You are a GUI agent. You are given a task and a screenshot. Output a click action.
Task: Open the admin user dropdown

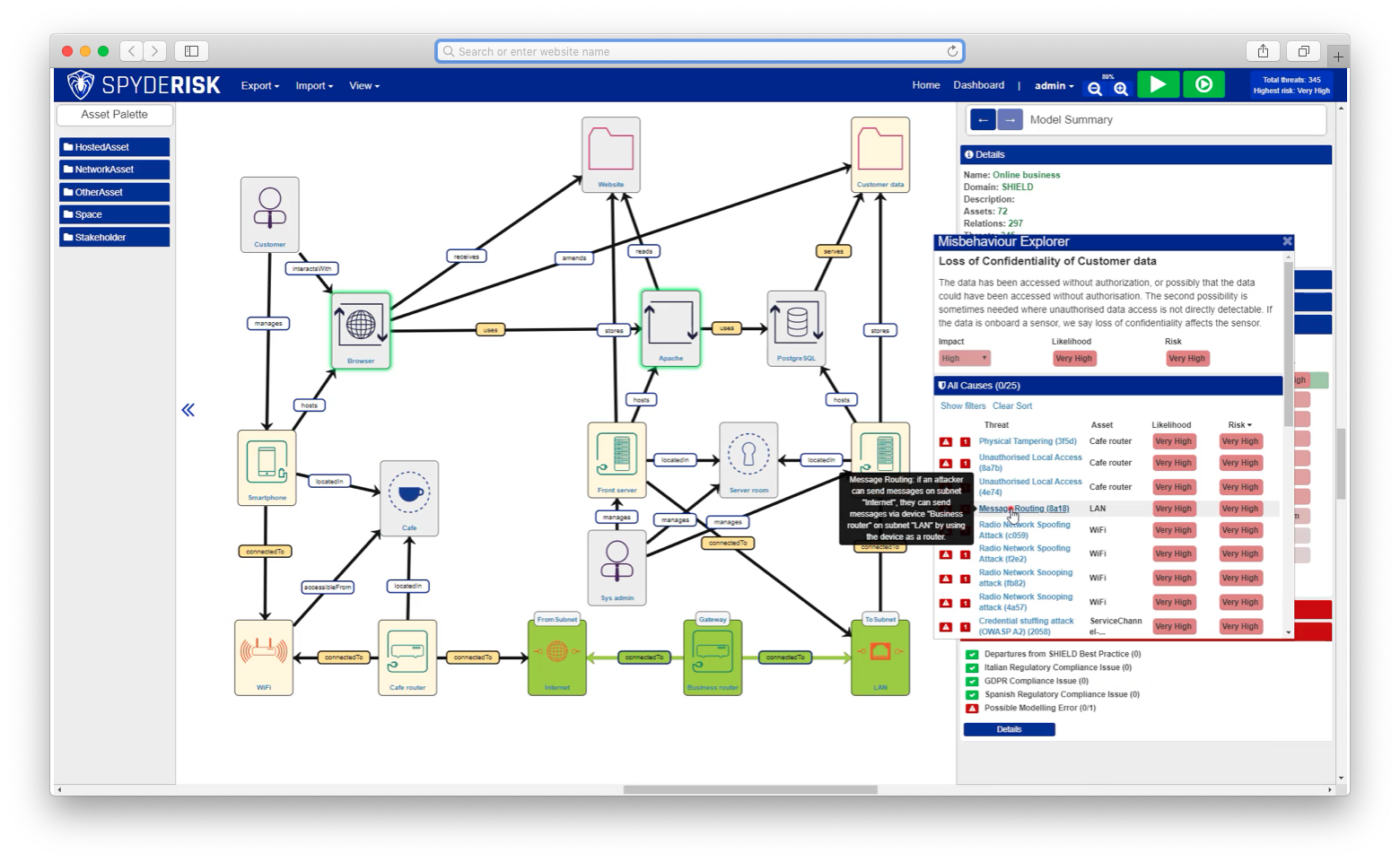pos(1054,86)
